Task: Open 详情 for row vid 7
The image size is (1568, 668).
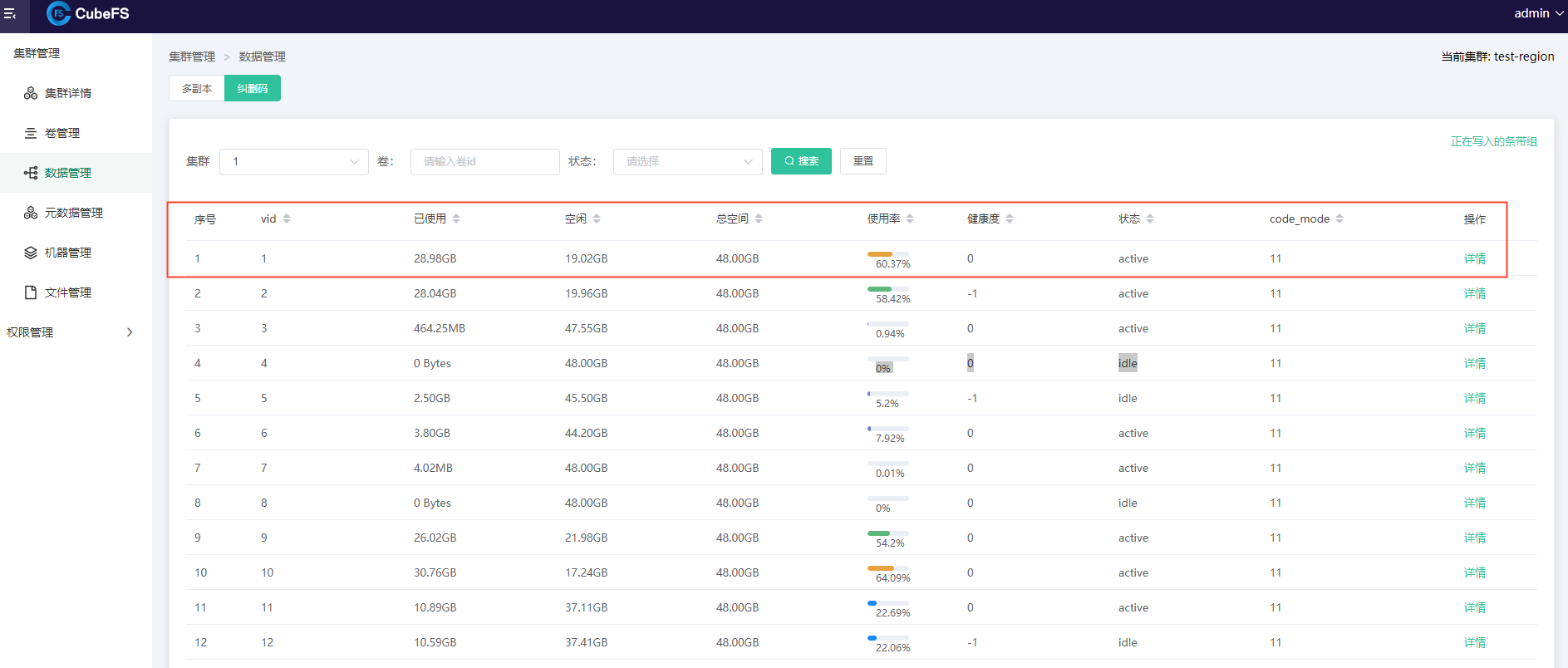Action: pos(1475,468)
